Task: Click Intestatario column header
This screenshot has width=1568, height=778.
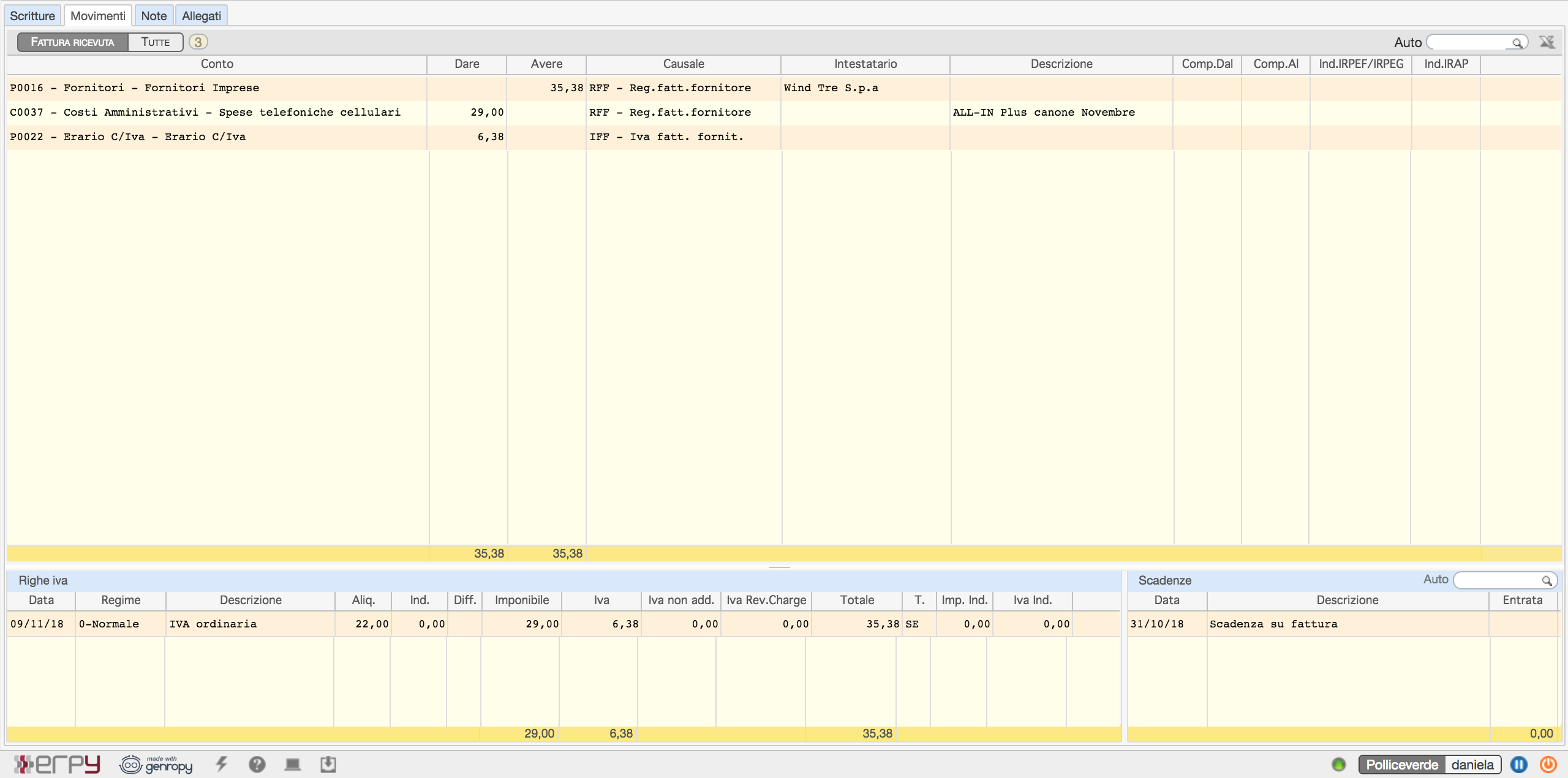Action: (865, 64)
